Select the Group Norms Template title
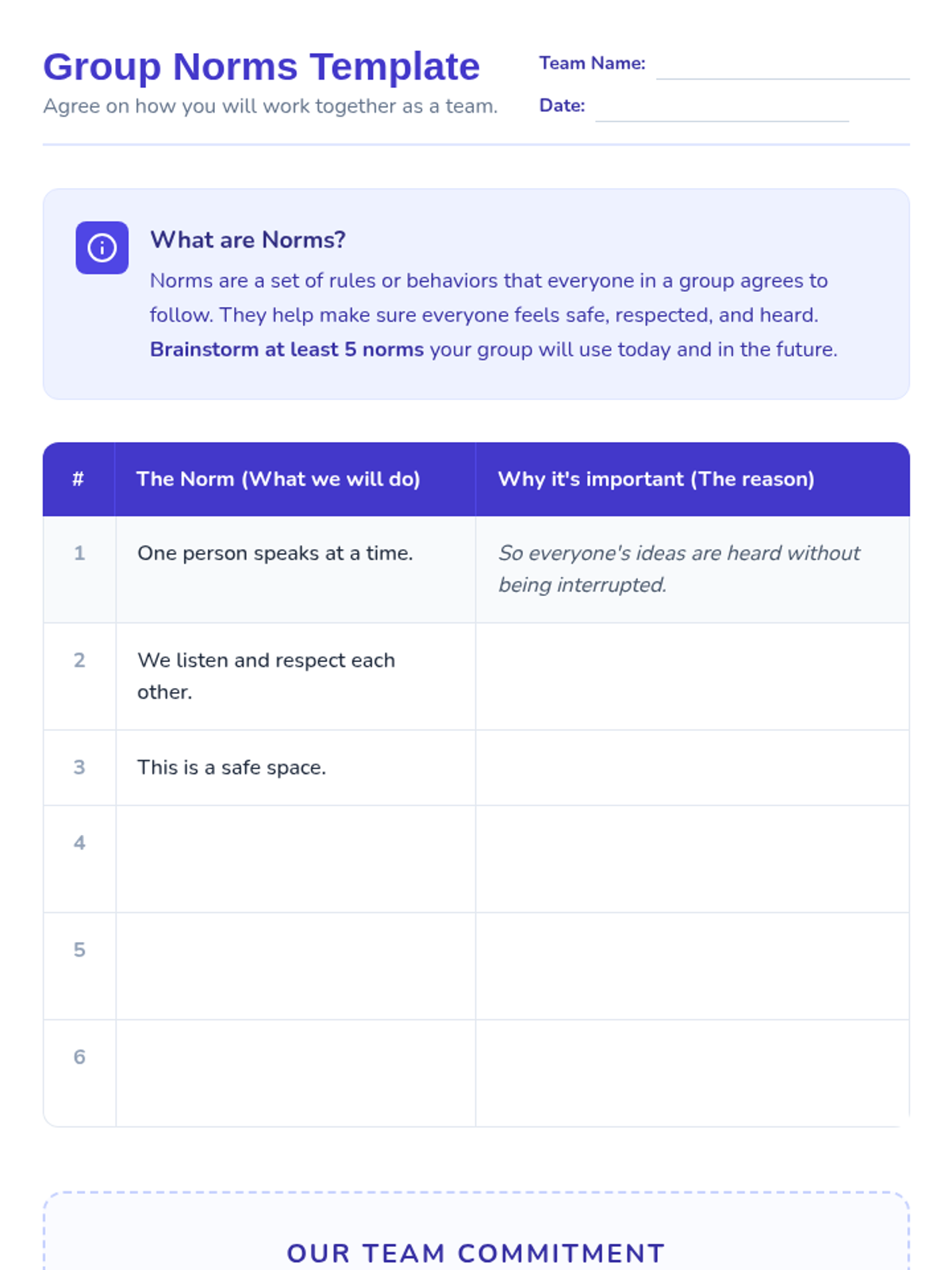Image resolution: width=952 pixels, height=1270 pixels. tap(261, 67)
